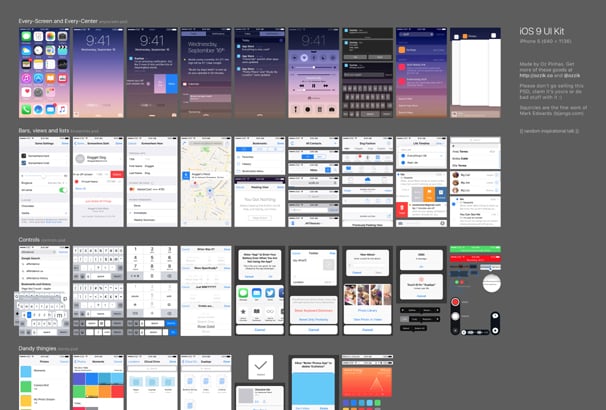This screenshot has height=410, width=606.
Task: Tap Messages icon in the share sheet
Action: pos(243,293)
